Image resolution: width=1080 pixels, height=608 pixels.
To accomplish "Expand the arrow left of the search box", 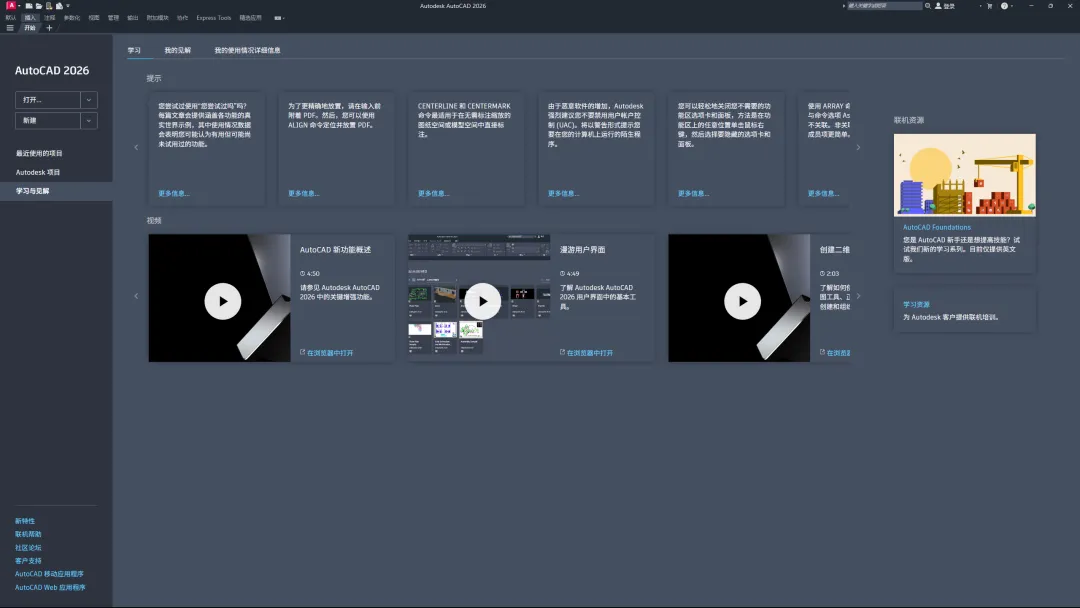I will (x=844, y=6).
